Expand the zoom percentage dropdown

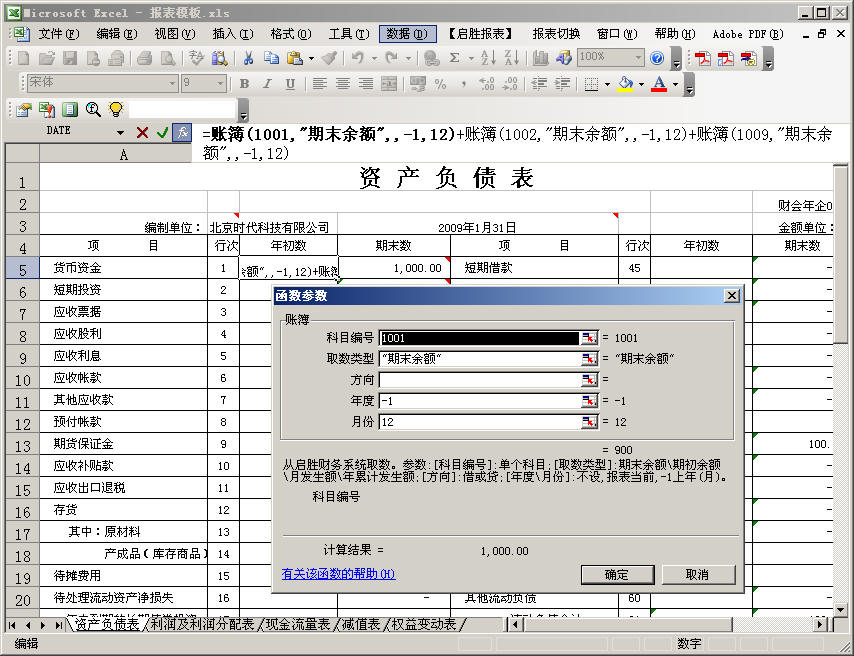[x=640, y=58]
